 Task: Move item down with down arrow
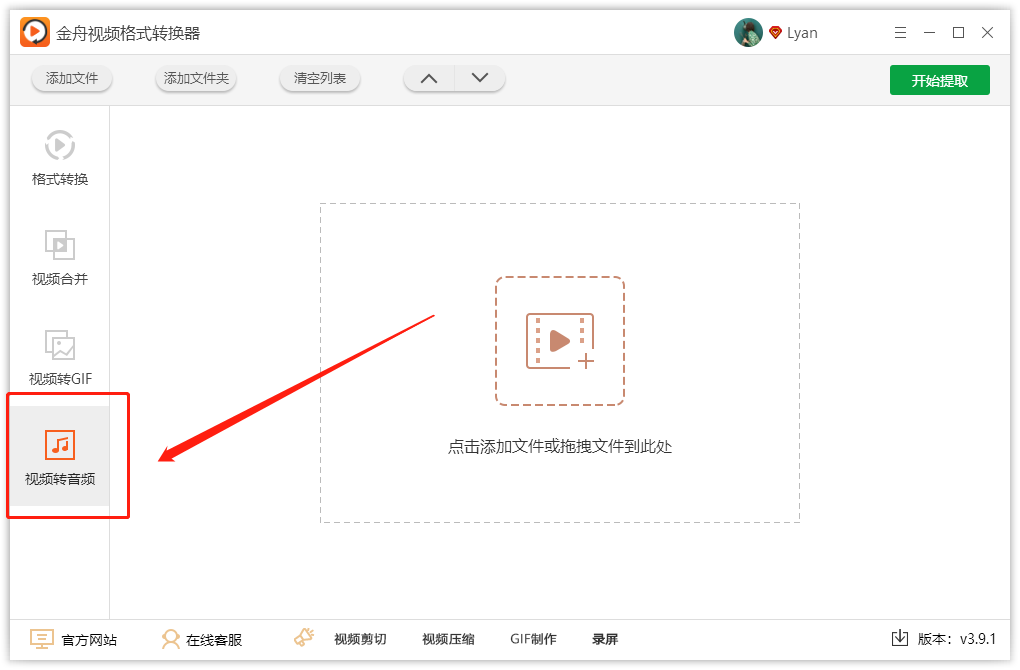pyautogui.click(x=479, y=79)
